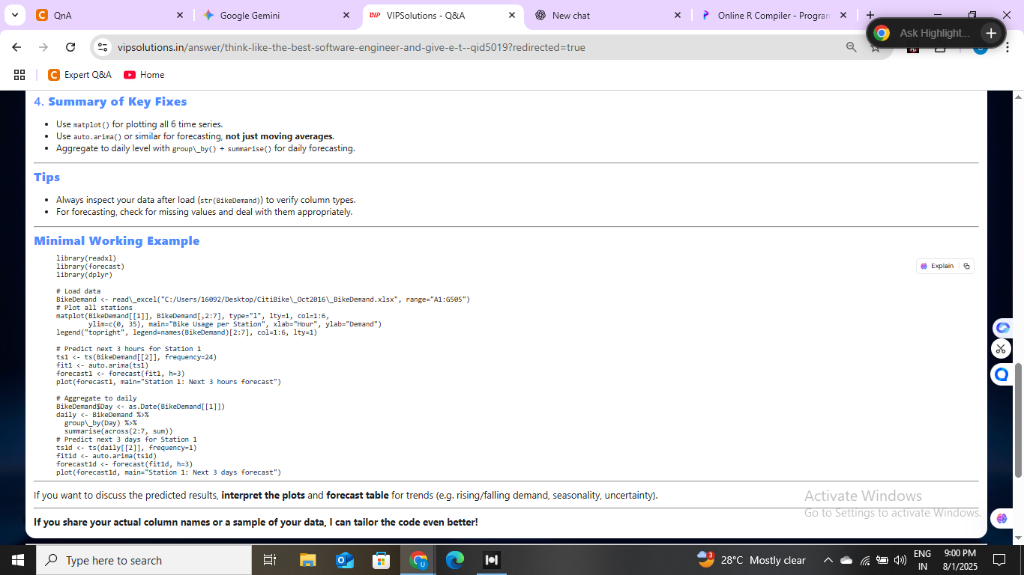Show hidden system tray icons chevron
The image size is (1024, 575).
point(828,560)
